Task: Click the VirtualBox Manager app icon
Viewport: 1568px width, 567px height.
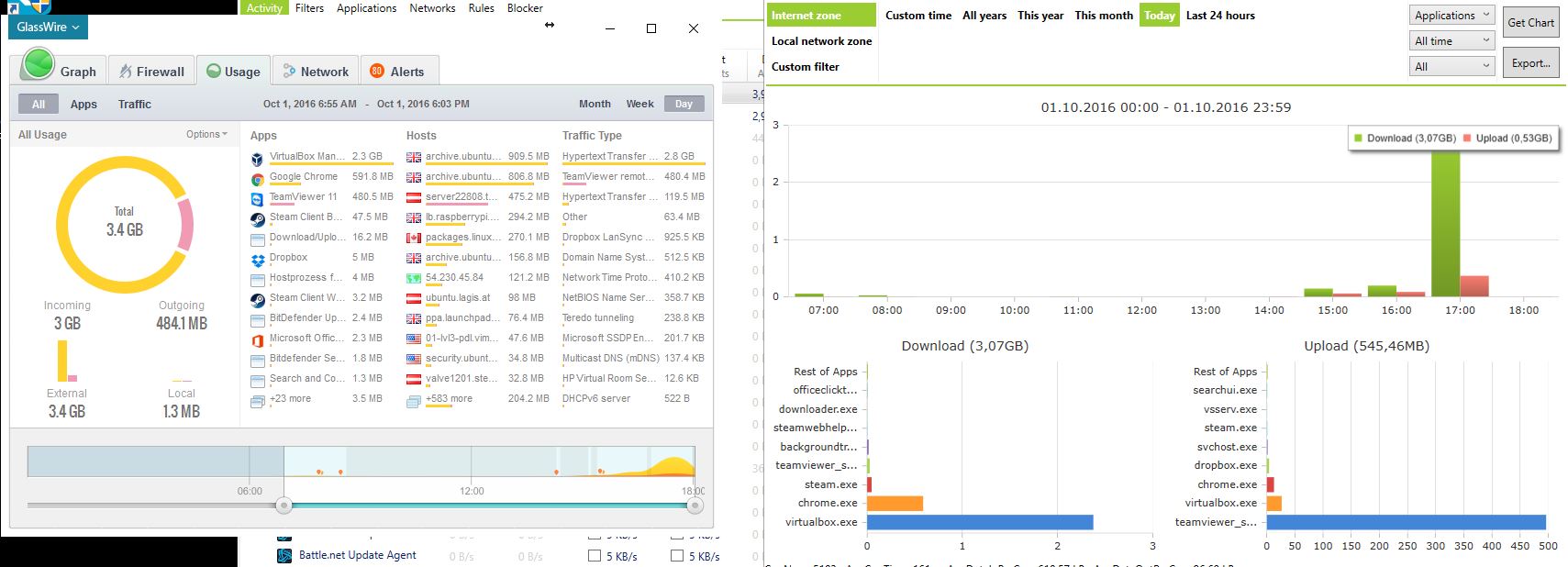Action: tap(257, 158)
